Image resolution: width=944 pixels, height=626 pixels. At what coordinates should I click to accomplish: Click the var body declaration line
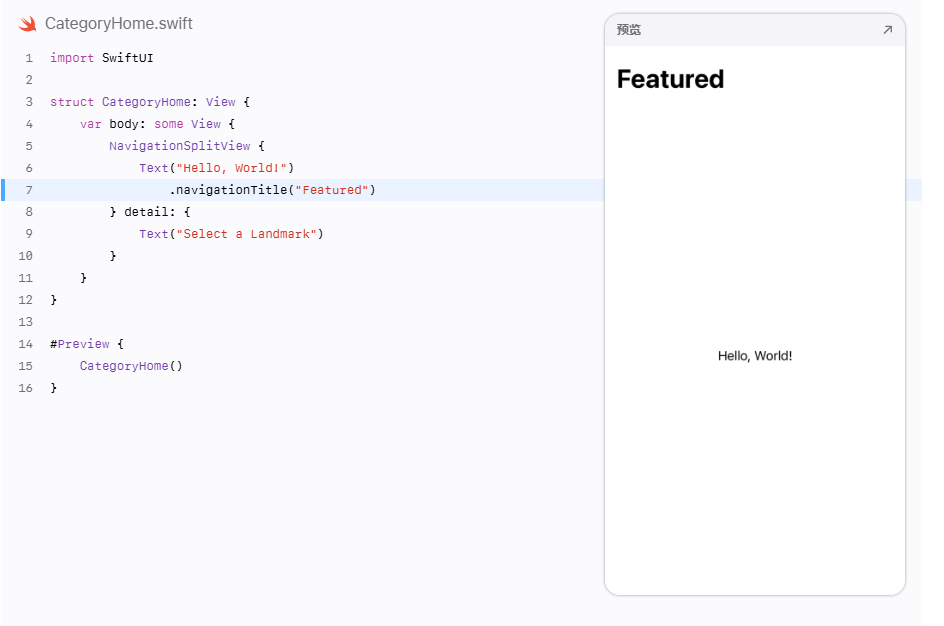tap(157, 124)
